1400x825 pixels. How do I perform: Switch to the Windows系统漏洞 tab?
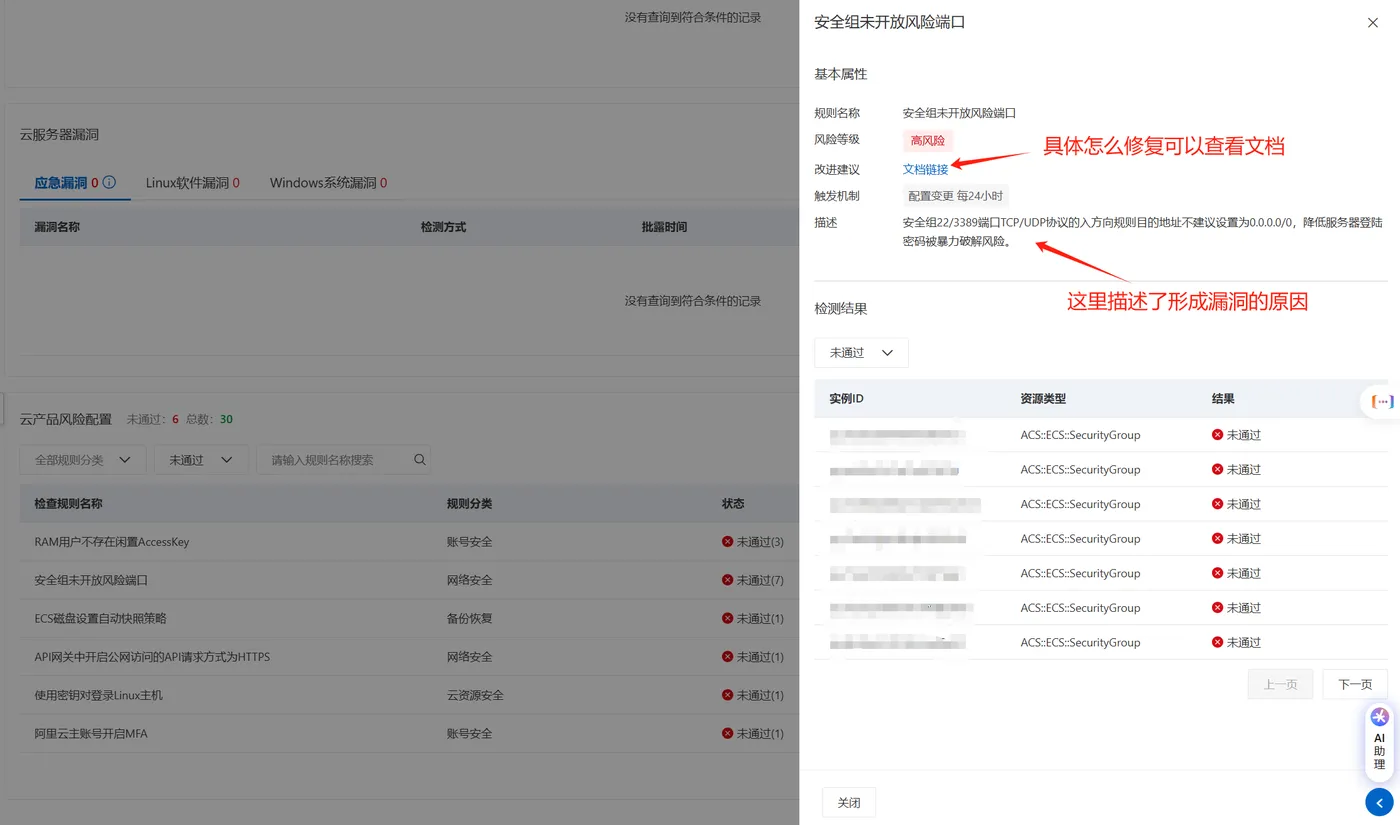328,183
